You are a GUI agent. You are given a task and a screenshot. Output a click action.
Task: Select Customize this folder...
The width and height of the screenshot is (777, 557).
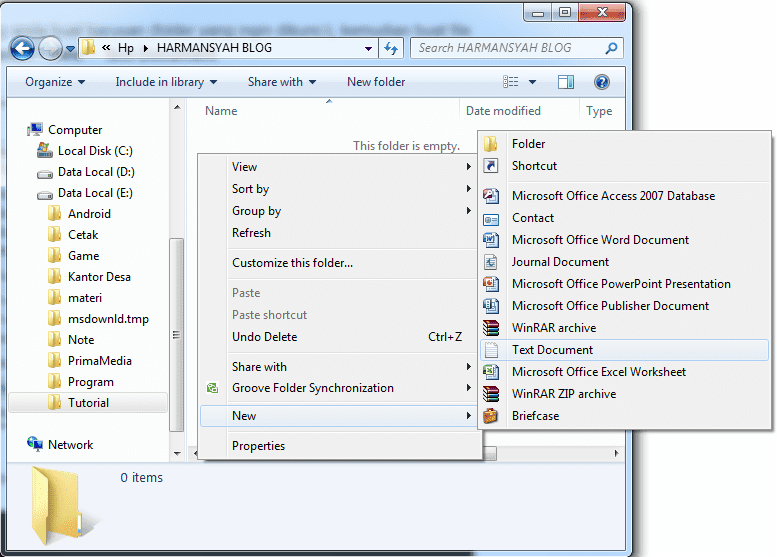click(340, 263)
